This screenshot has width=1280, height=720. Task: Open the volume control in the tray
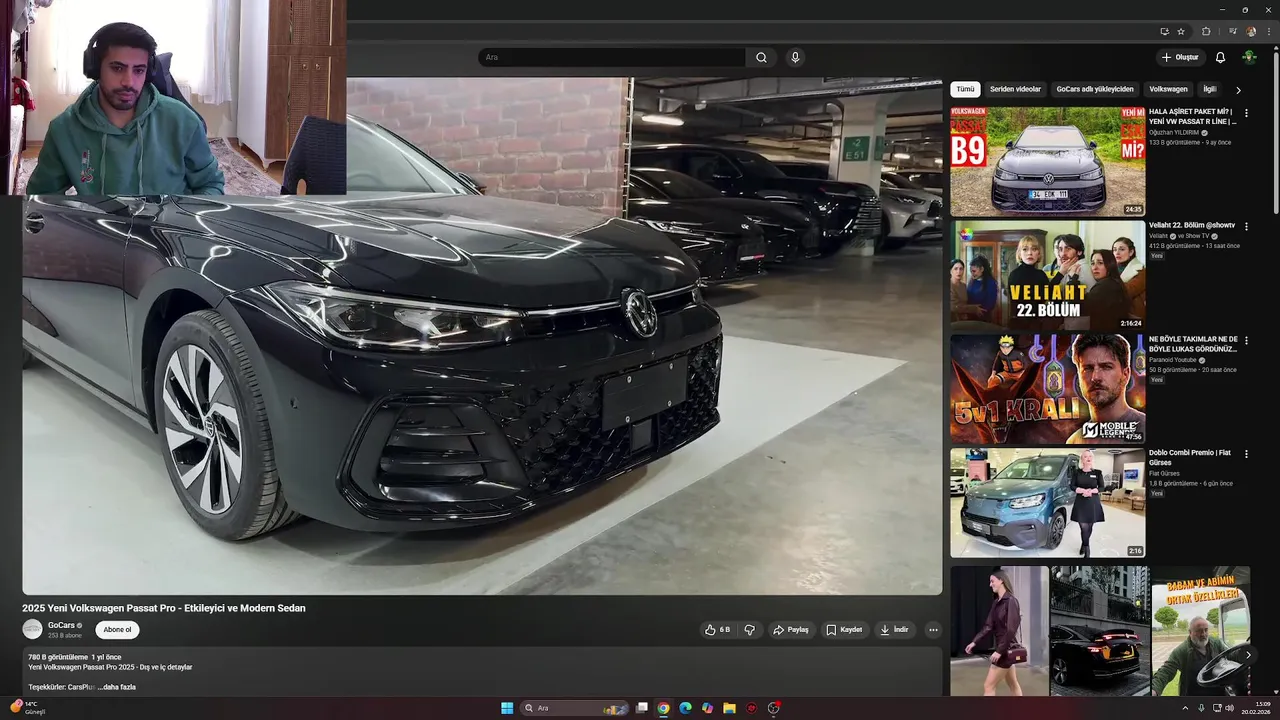click(x=1230, y=708)
